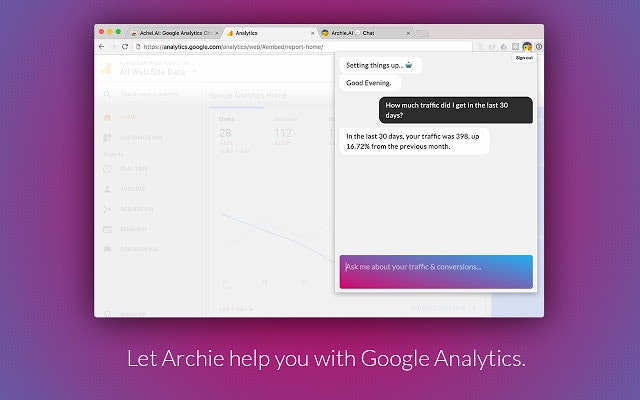Click the Customization grid icon
The width and height of the screenshot is (640, 400).
tap(107, 138)
